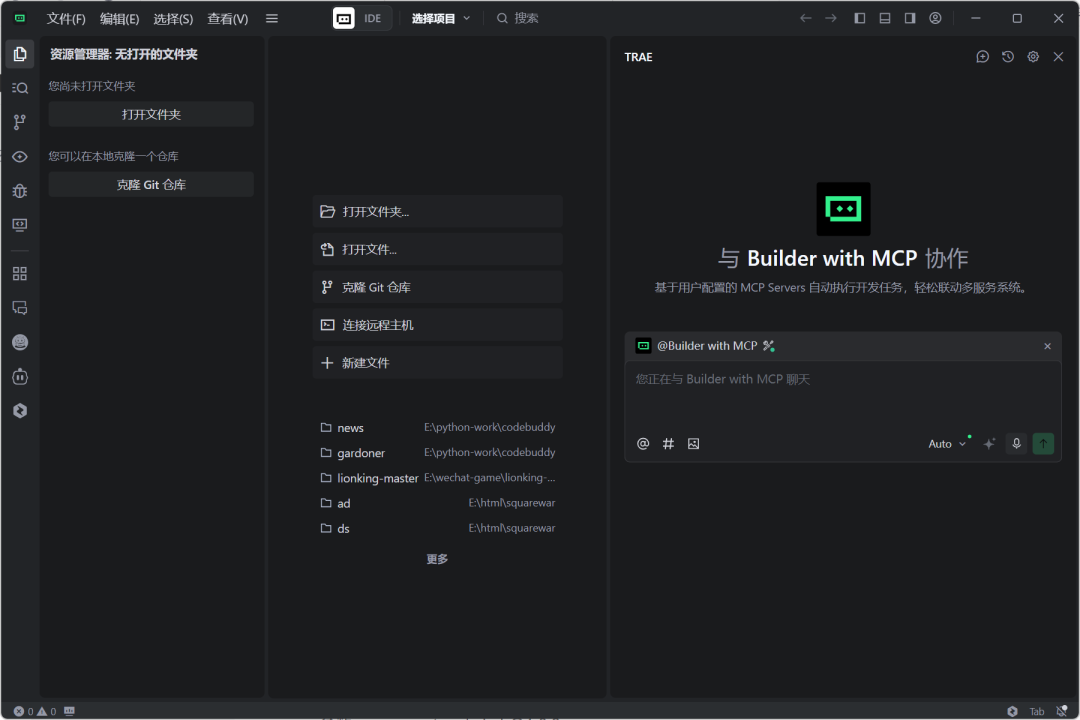Open the robot agent sidebar icon
The width and height of the screenshot is (1080, 720).
coord(20,377)
